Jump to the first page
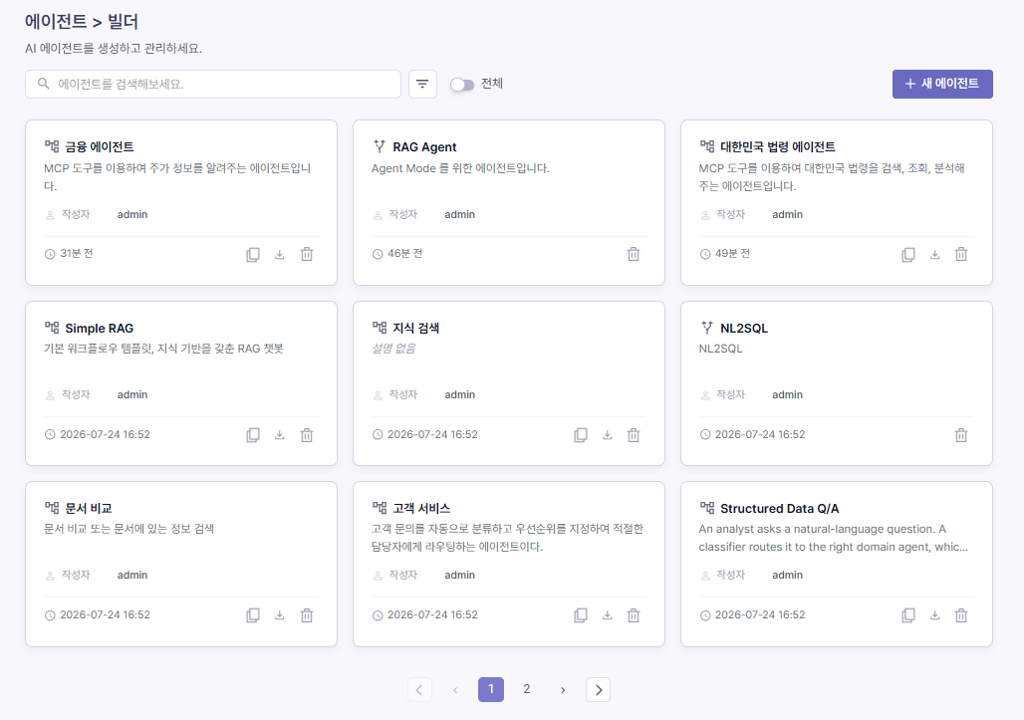Viewport: 1024px width, 720px height. coord(419,689)
